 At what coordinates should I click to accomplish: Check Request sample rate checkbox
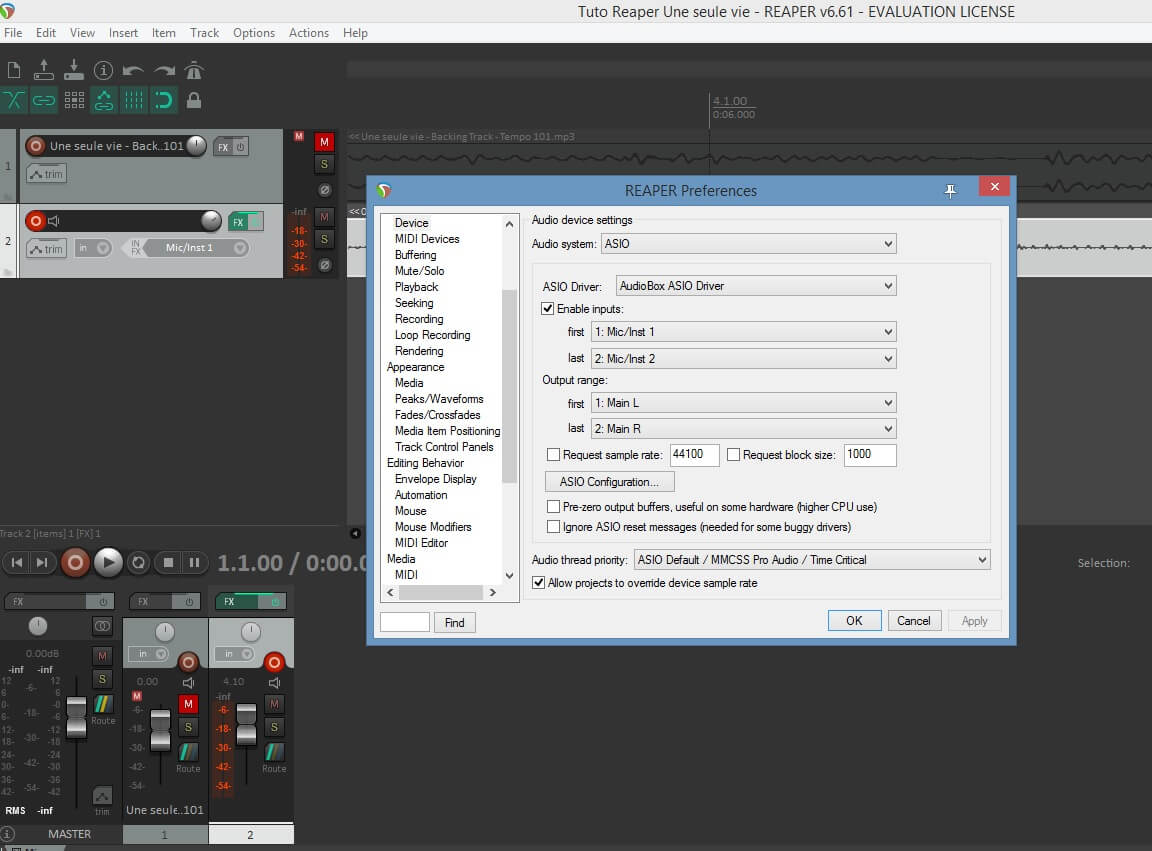coord(553,455)
